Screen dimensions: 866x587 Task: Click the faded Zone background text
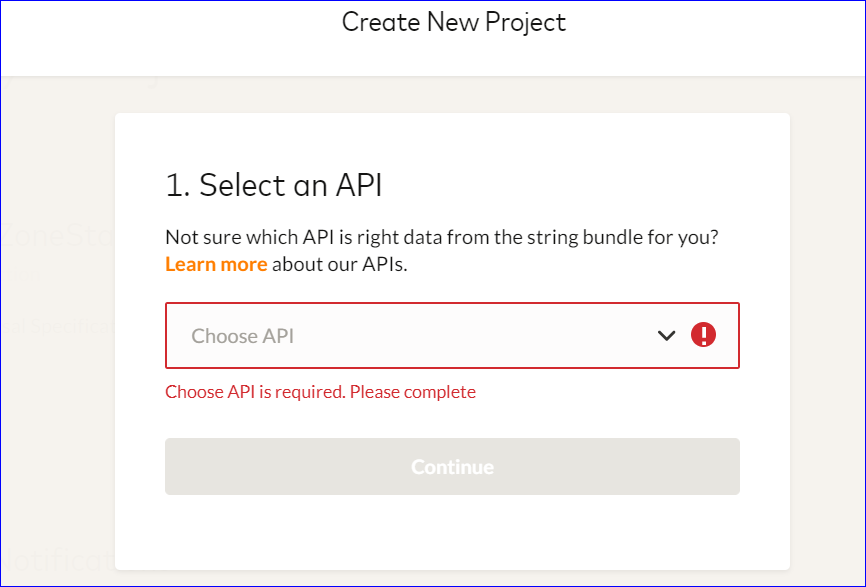[57, 235]
